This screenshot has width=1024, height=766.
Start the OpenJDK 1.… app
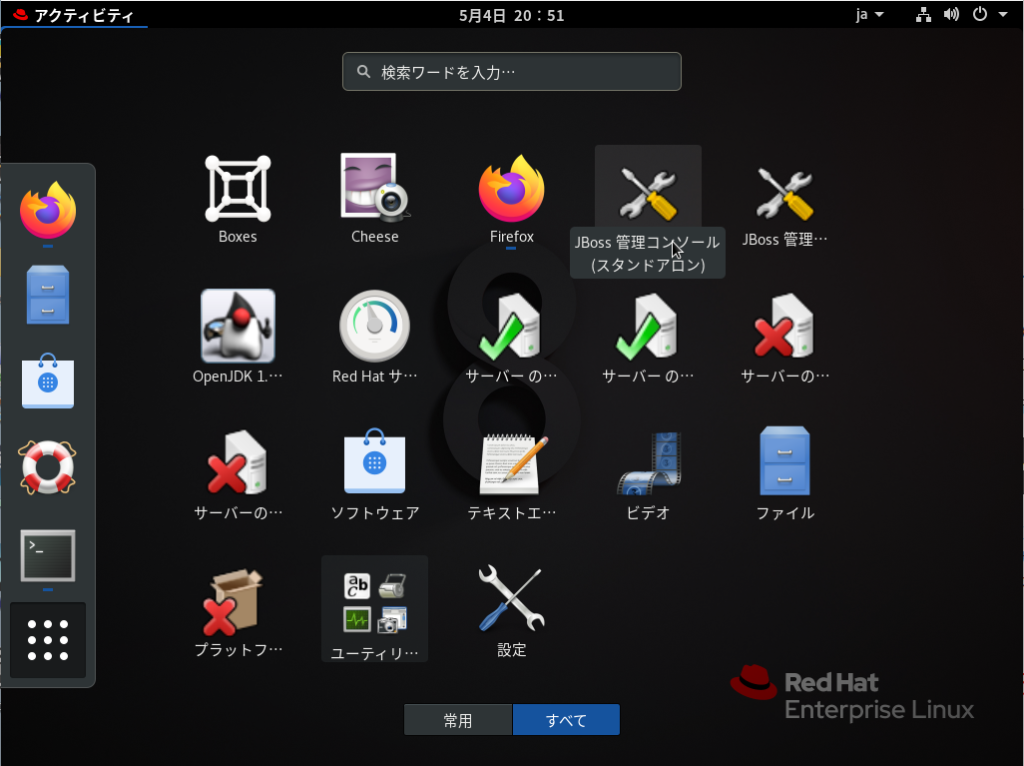point(238,337)
